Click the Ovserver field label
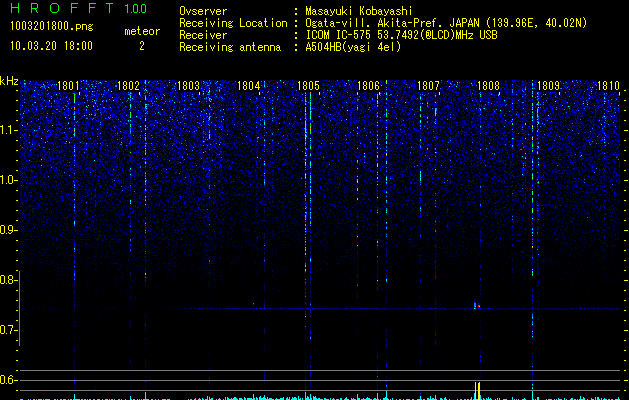Screen dimensions: 629x400 coord(203,11)
